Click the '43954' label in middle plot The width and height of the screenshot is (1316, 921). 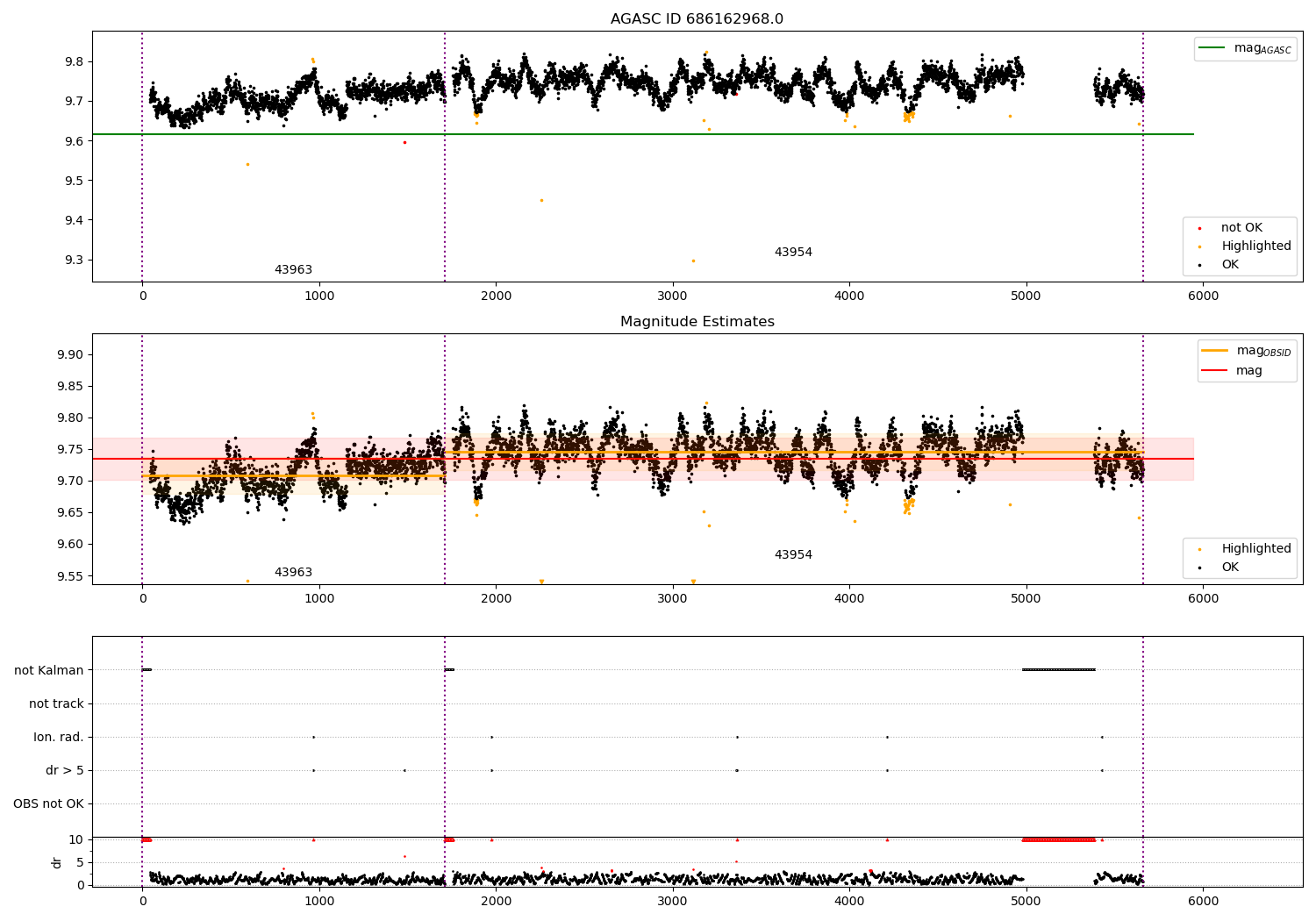pos(793,555)
